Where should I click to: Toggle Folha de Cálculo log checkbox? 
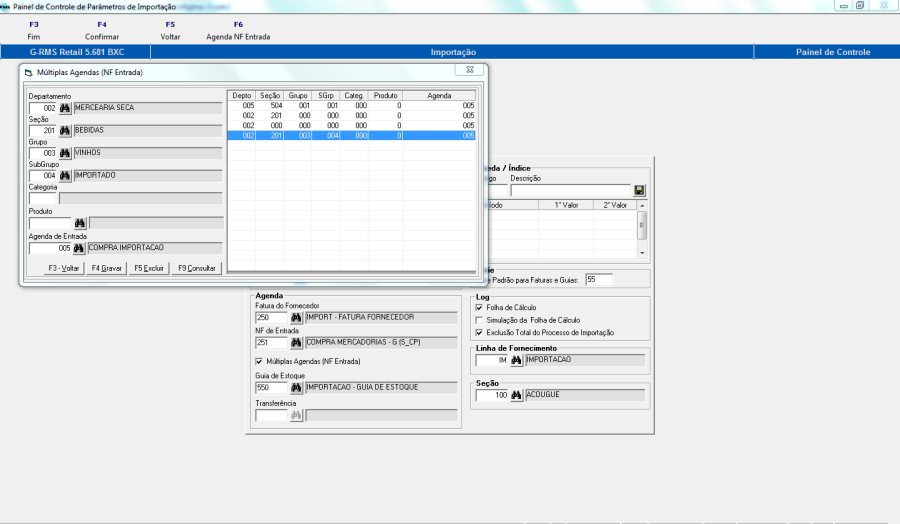pyautogui.click(x=479, y=308)
